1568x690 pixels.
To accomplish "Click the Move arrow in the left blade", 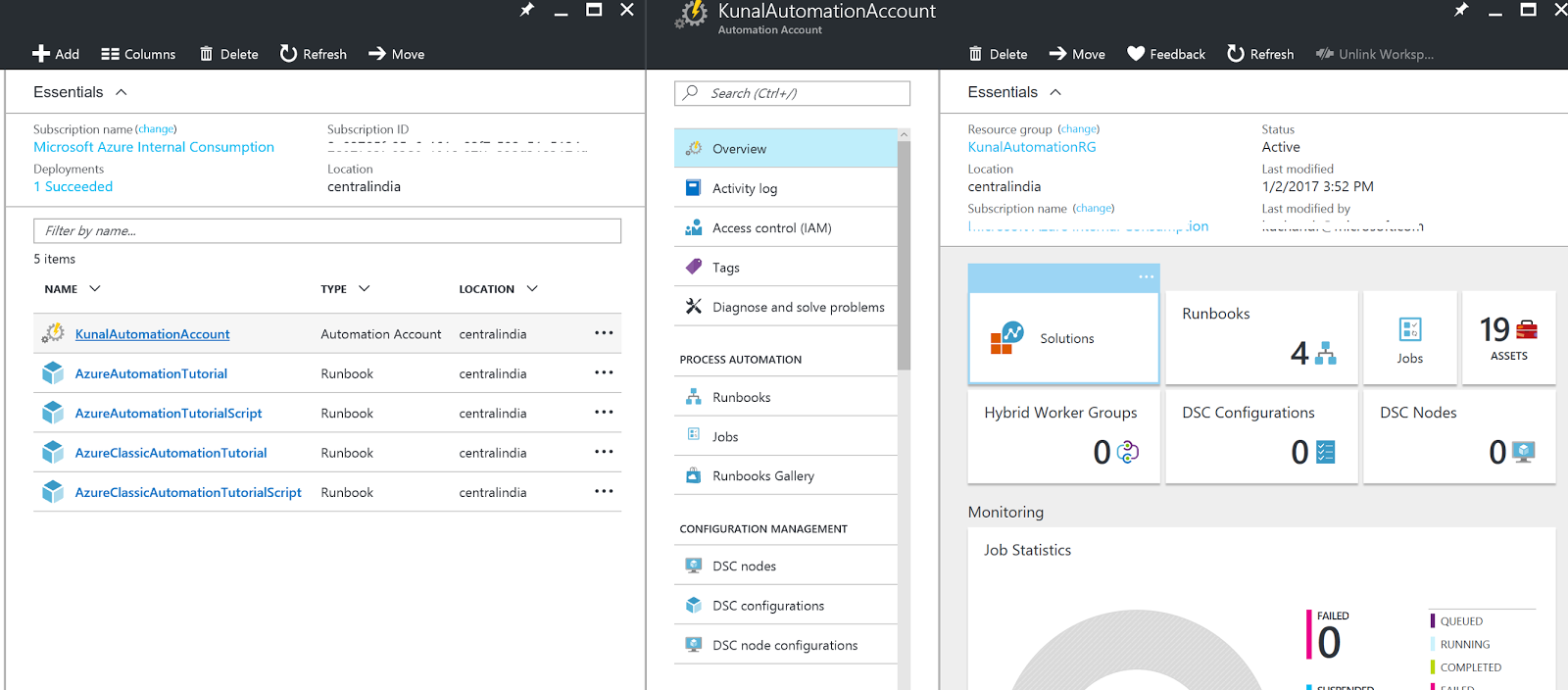I will (377, 54).
